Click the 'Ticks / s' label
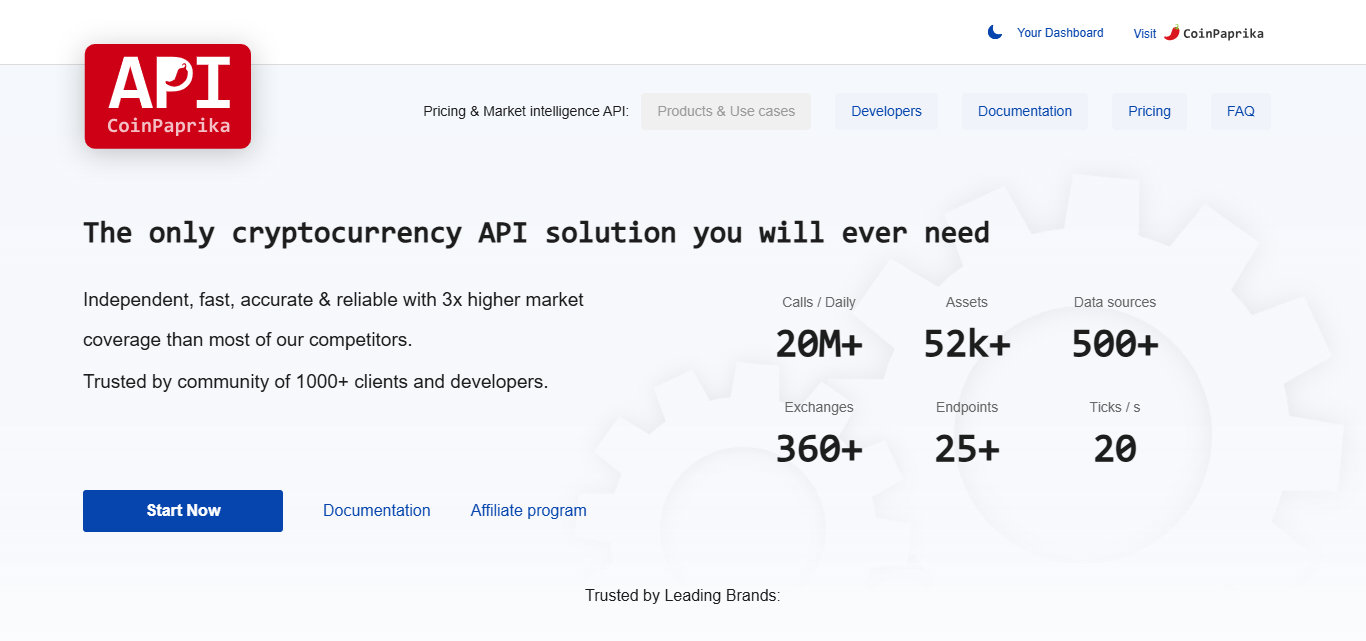 point(1115,407)
